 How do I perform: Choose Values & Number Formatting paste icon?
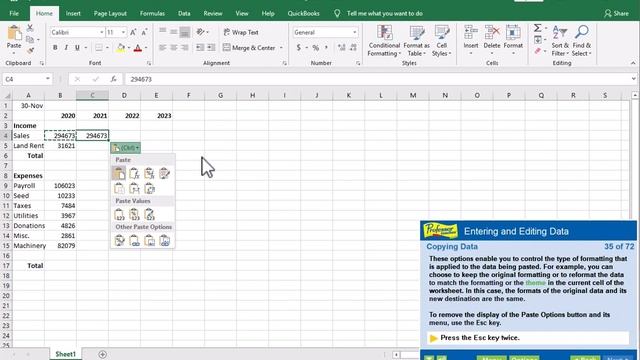[x=134, y=214]
